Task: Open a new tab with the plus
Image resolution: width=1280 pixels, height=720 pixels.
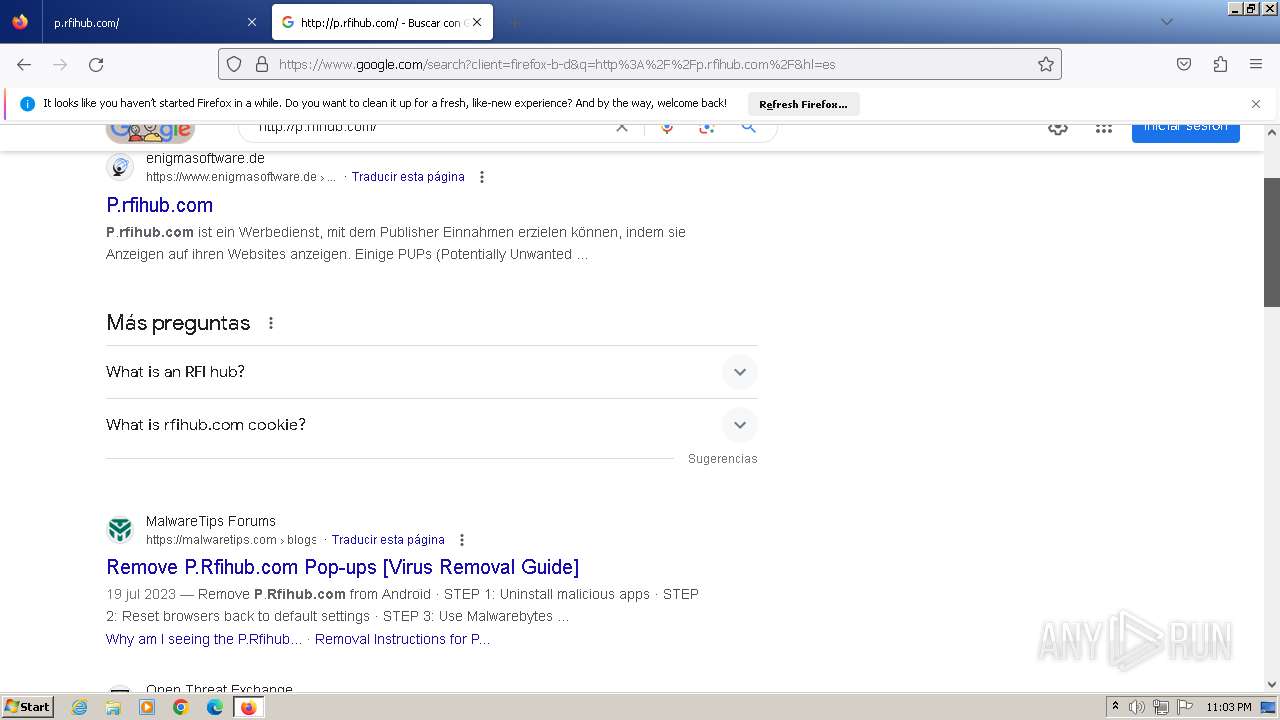Action: click(514, 22)
